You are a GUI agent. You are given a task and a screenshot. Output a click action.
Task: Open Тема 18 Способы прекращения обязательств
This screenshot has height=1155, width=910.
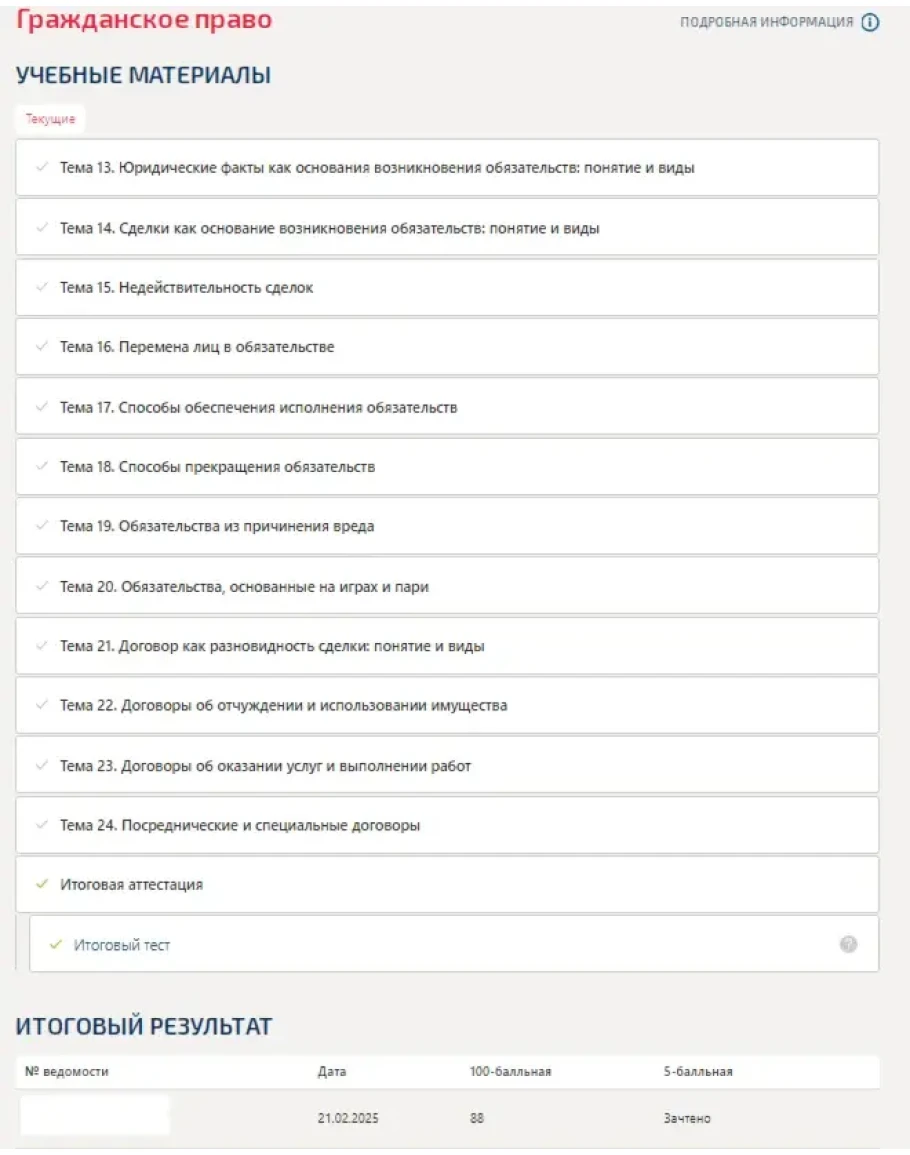point(217,467)
